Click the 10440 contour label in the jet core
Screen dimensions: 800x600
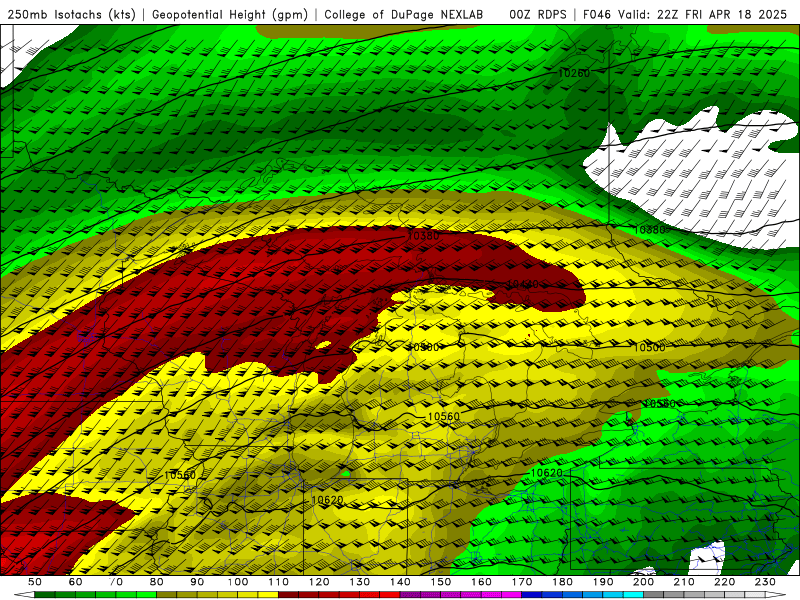tap(522, 284)
